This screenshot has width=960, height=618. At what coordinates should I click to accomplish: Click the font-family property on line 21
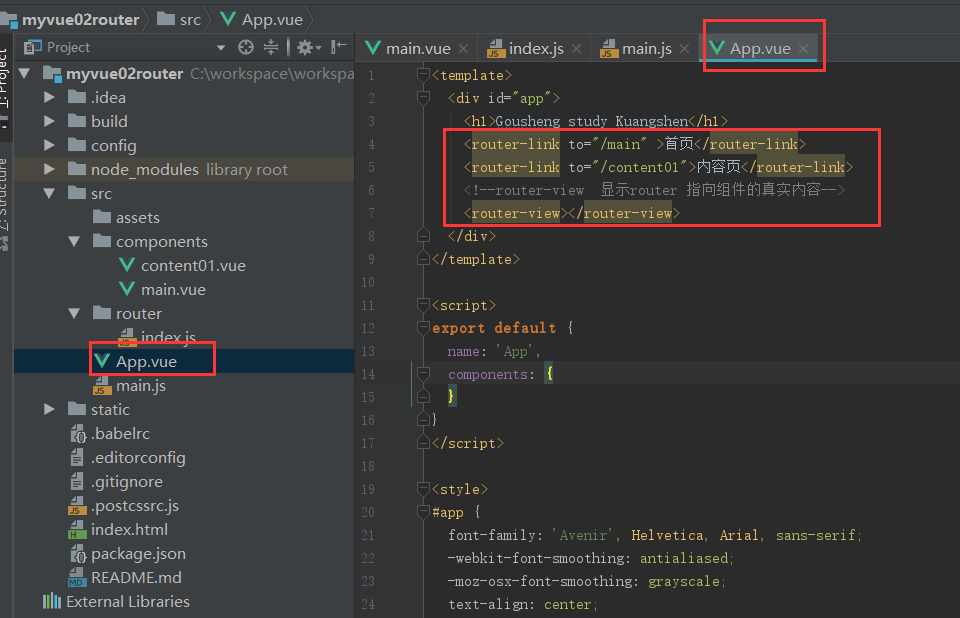pyautogui.click(x=493, y=535)
